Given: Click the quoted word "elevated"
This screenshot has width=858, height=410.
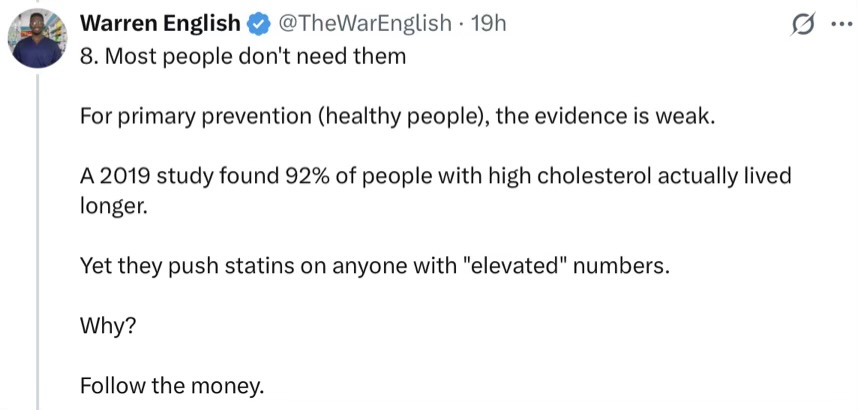Looking at the screenshot, I should (x=518, y=267).
